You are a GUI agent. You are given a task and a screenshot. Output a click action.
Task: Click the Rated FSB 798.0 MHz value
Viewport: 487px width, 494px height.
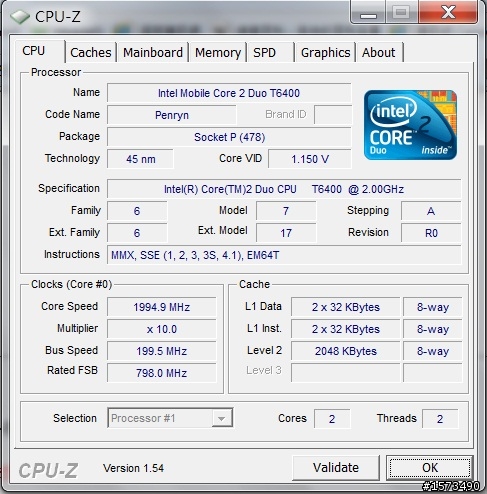click(162, 373)
